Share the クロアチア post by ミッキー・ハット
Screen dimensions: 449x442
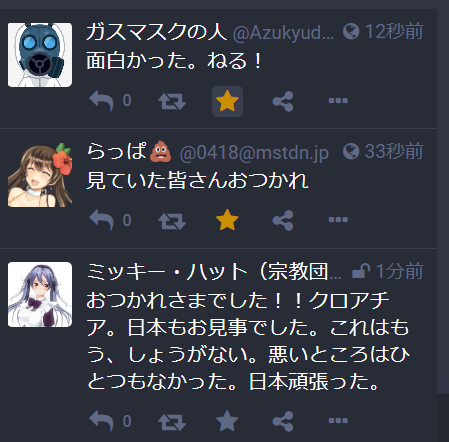click(x=283, y=421)
